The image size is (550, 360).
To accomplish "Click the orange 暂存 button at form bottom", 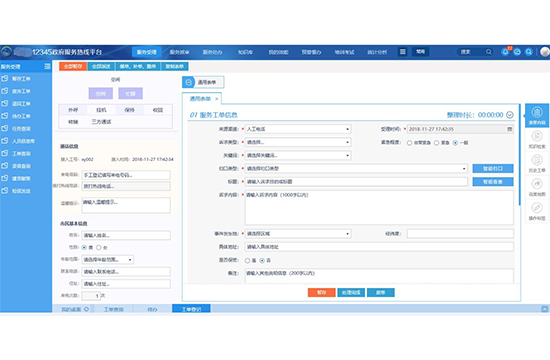I will (x=322, y=292).
